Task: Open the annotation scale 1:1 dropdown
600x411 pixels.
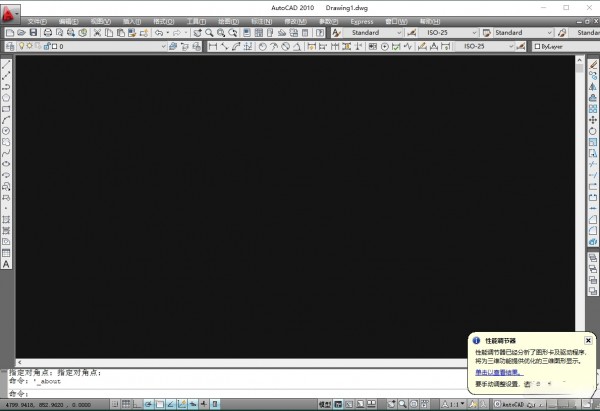Action: click(x=453, y=404)
